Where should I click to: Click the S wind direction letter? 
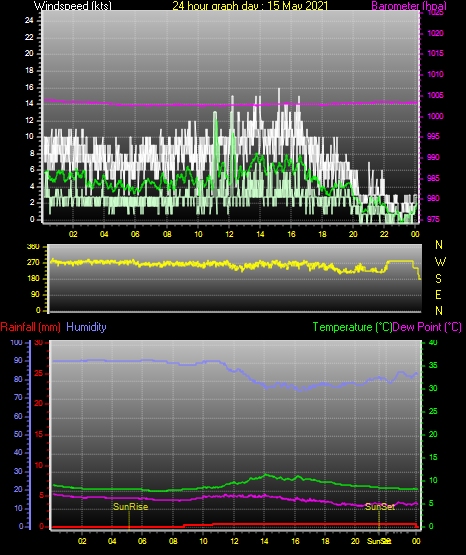tap(438, 279)
